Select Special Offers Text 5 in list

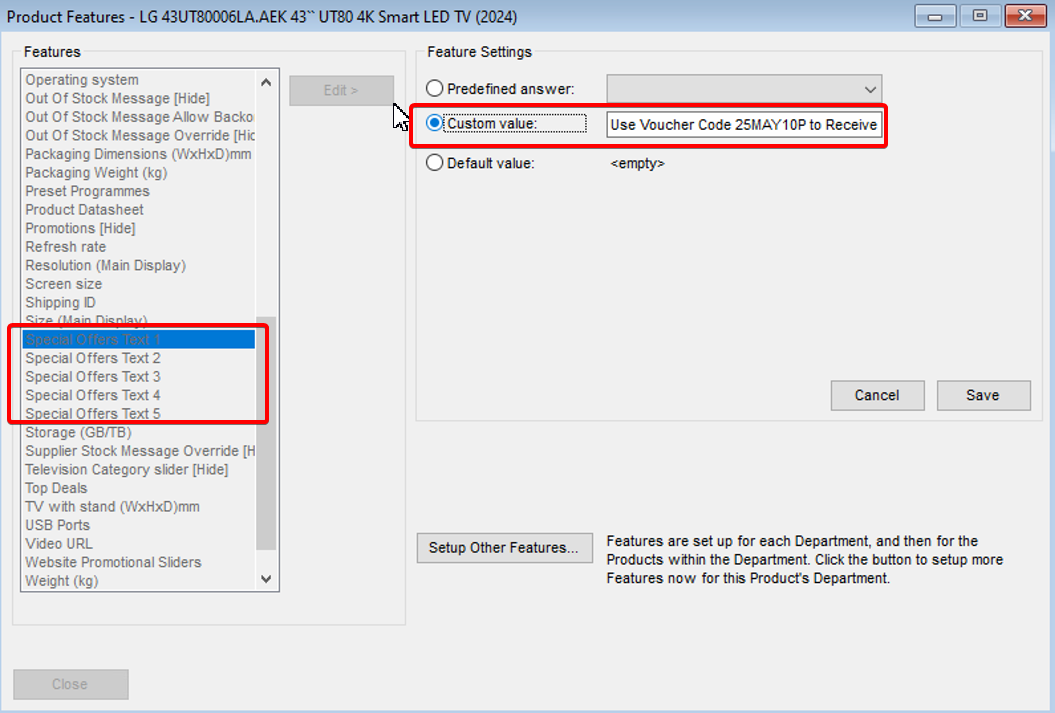pyautogui.click(x=93, y=414)
